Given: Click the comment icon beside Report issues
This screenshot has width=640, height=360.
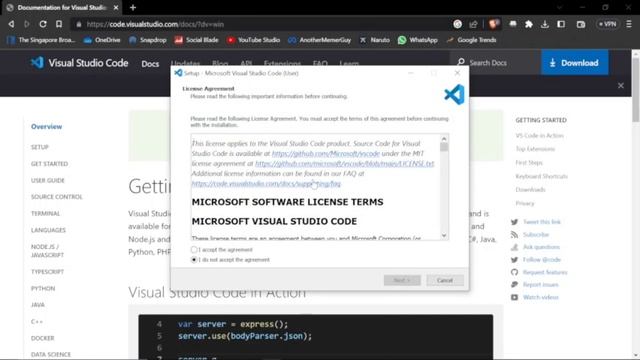Looking at the screenshot, I should coord(514,284).
